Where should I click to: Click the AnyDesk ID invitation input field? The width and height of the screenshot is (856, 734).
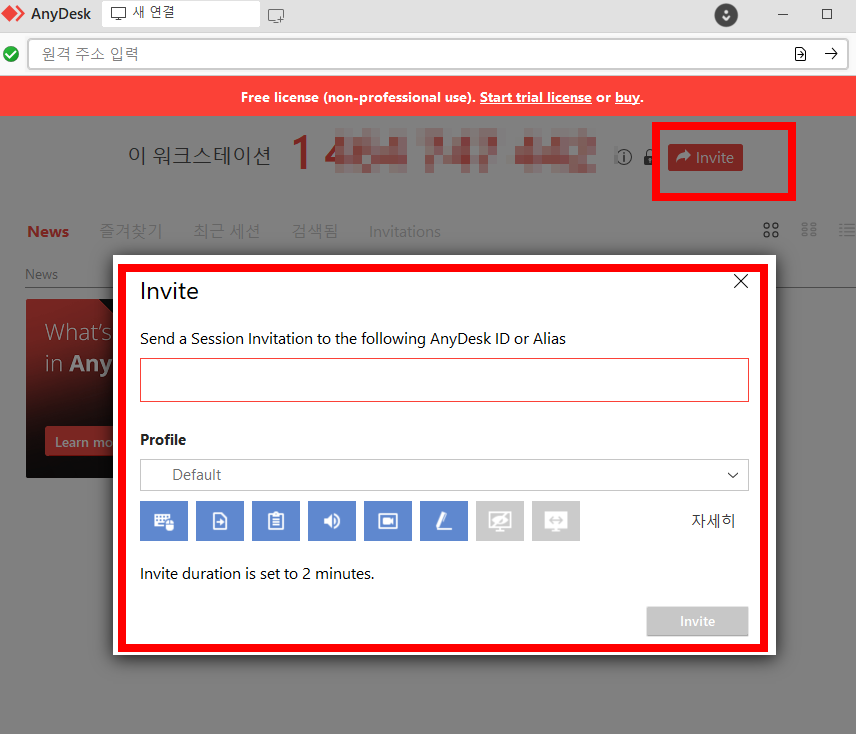tap(444, 380)
